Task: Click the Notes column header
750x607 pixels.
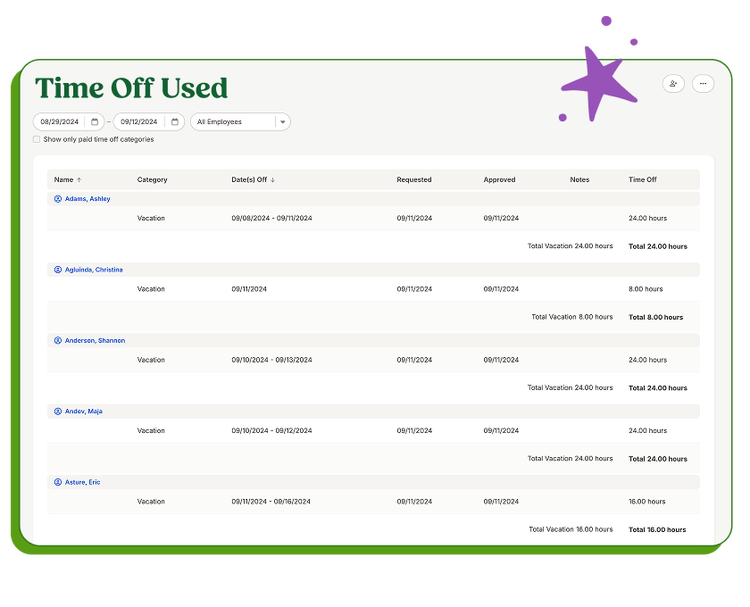Action: tap(579, 180)
